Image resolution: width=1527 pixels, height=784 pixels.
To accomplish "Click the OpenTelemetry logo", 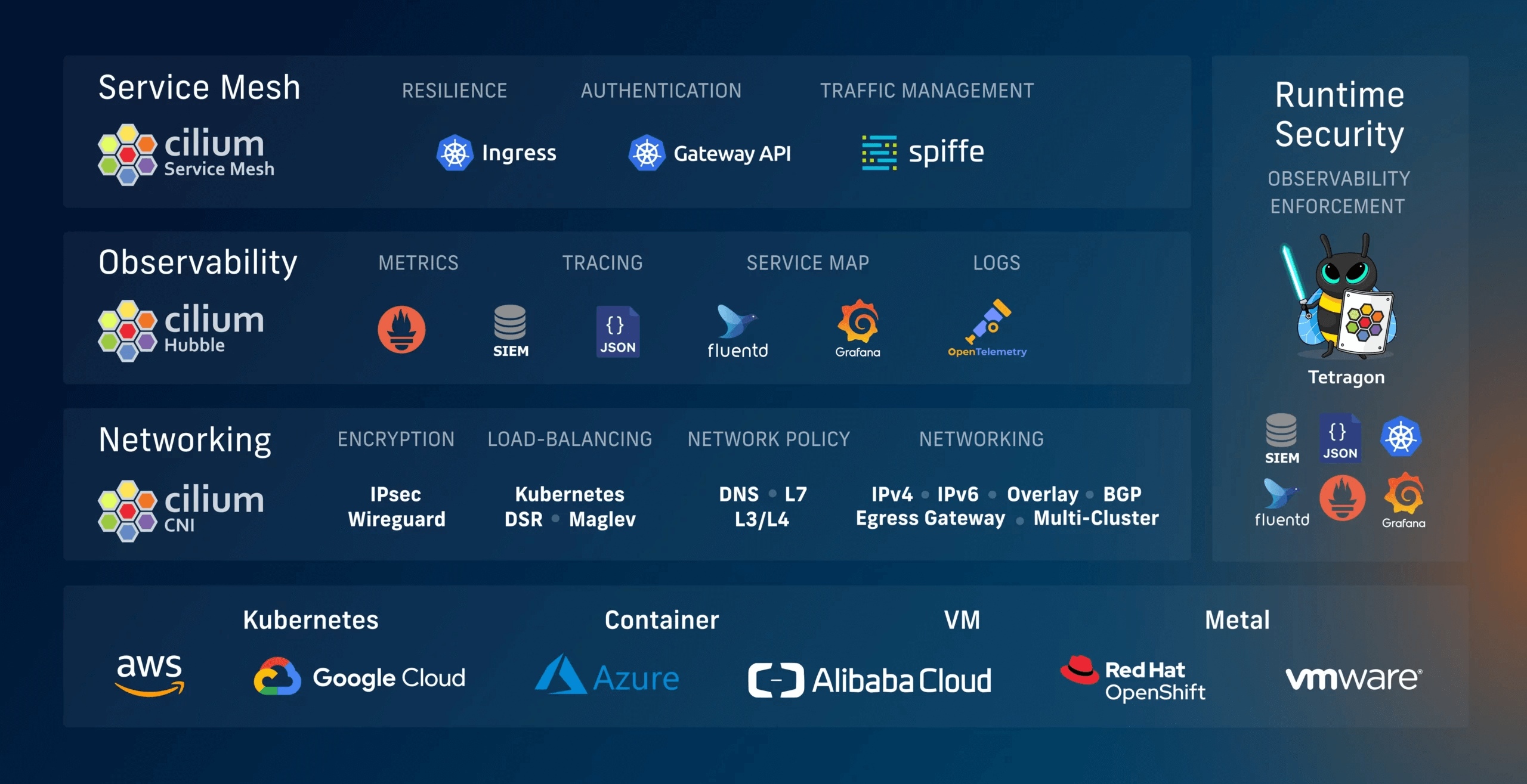I will (x=988, y=329).
